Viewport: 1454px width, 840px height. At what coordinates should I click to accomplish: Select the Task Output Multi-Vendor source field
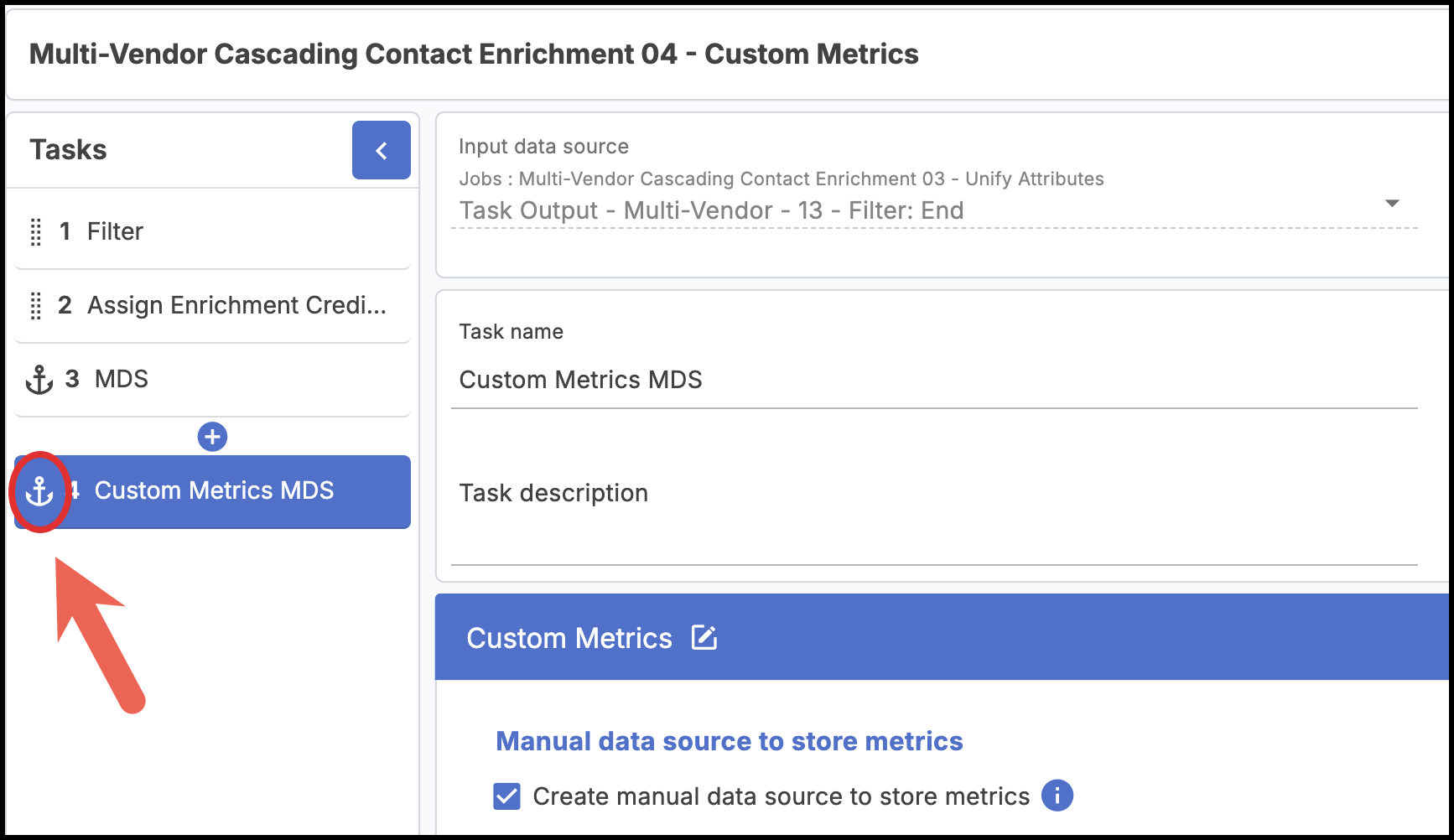[711, 210]
